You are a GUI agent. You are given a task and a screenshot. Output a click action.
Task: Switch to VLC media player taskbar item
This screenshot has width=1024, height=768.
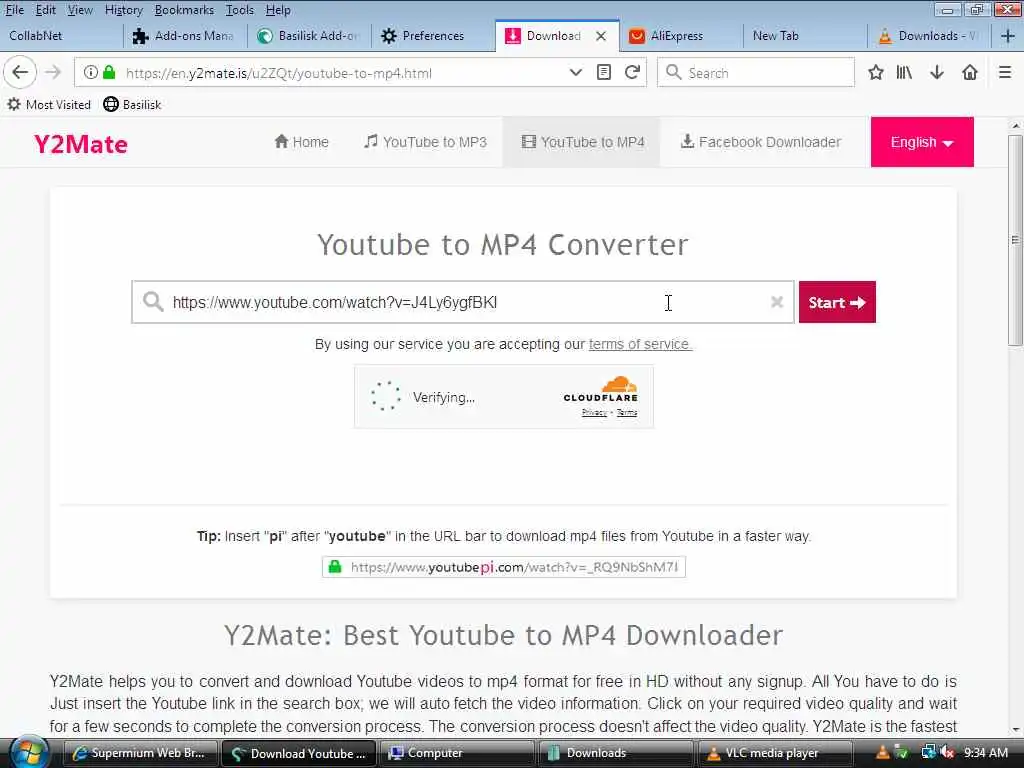[x=774, y=753]
